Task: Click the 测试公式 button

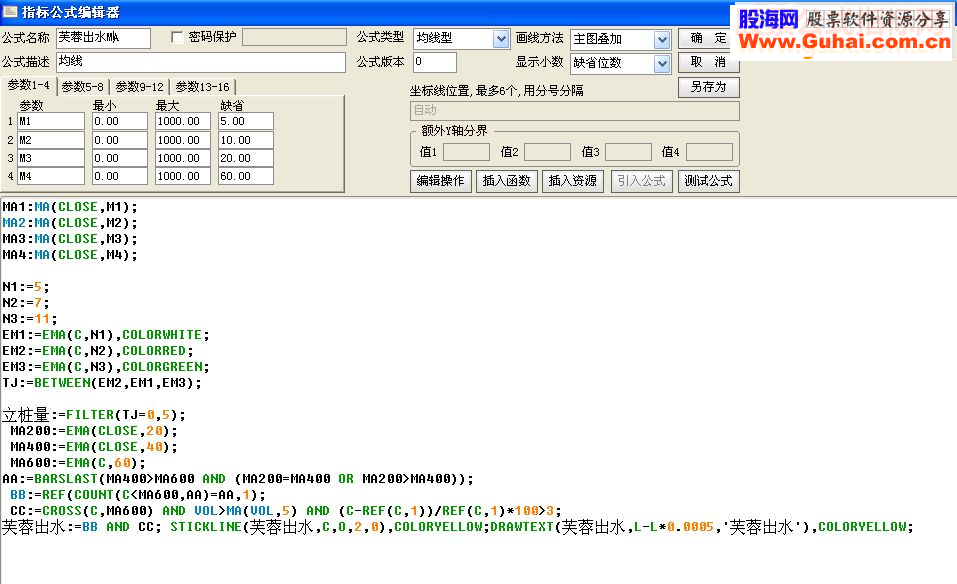Action: point(708,181)
